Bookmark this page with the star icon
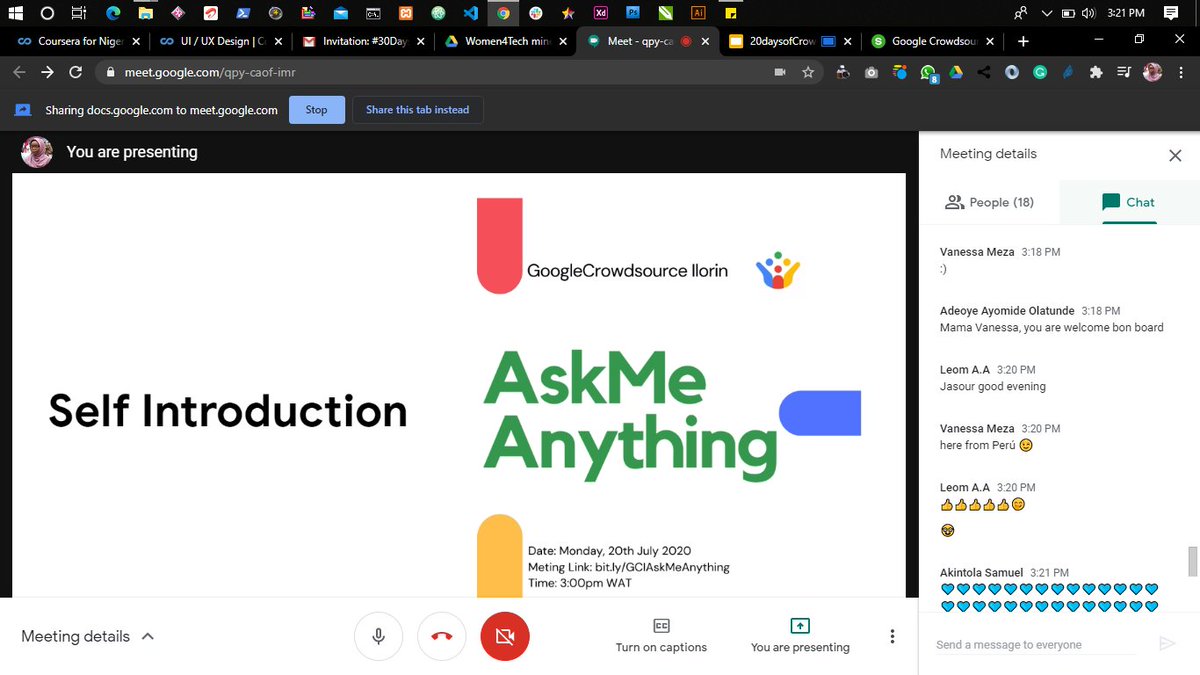 pos(808,73)
